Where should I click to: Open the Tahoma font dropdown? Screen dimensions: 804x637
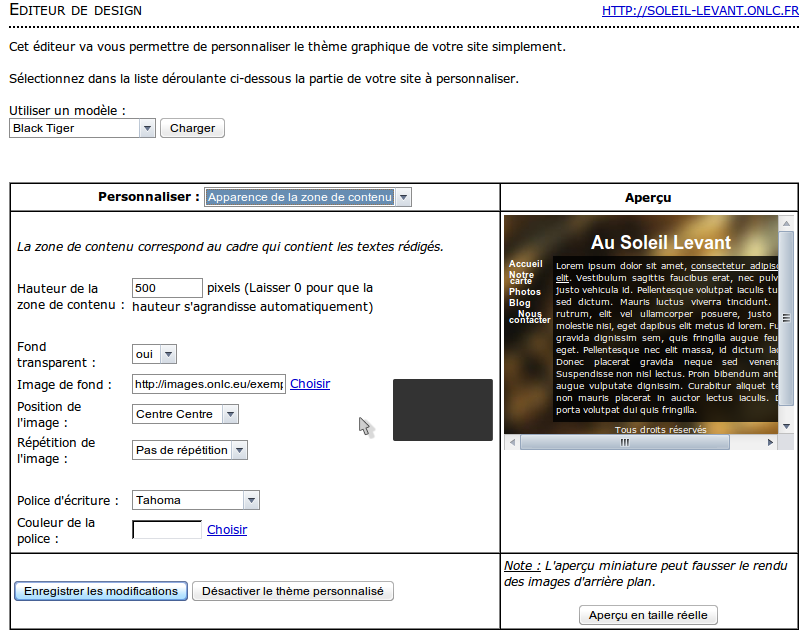click(x=196, y=500)
